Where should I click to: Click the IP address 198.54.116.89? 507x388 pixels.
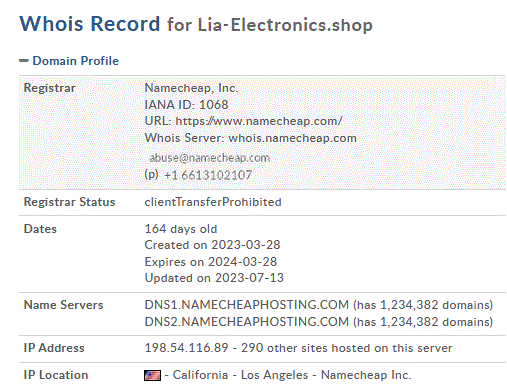186,348
